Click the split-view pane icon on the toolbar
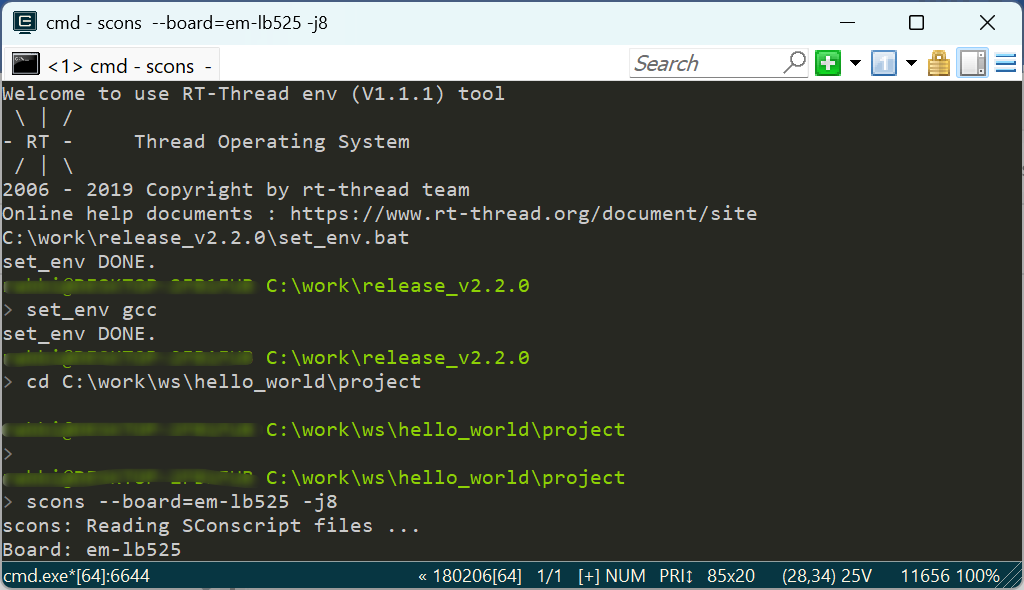Screen dimensions: 1024x590 pyautogui.click(x=972, y=62)
